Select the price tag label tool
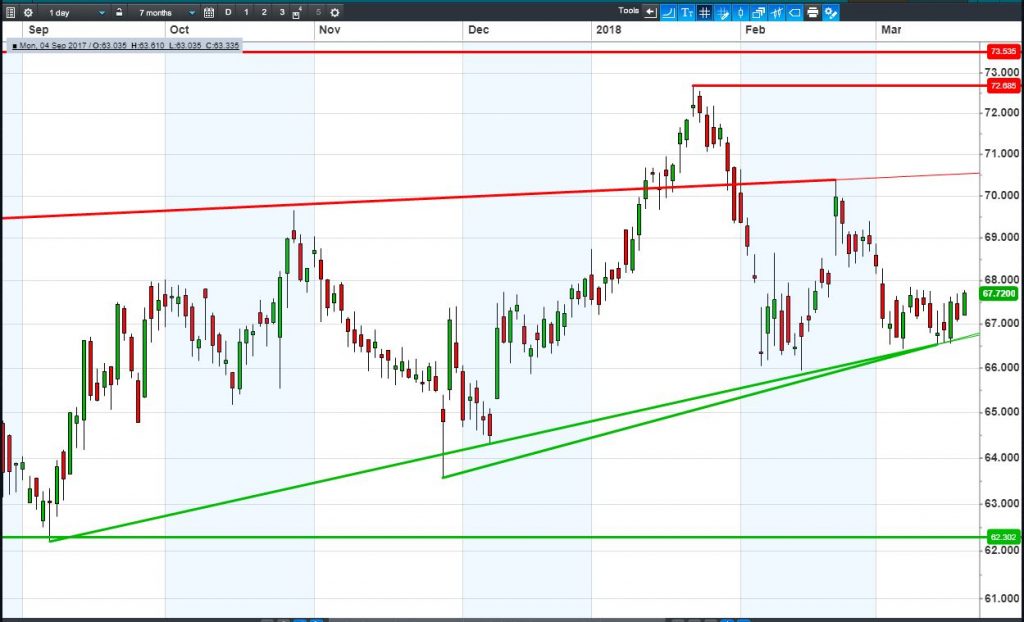Screen dimensions: 1024x622 pos(795,12)
